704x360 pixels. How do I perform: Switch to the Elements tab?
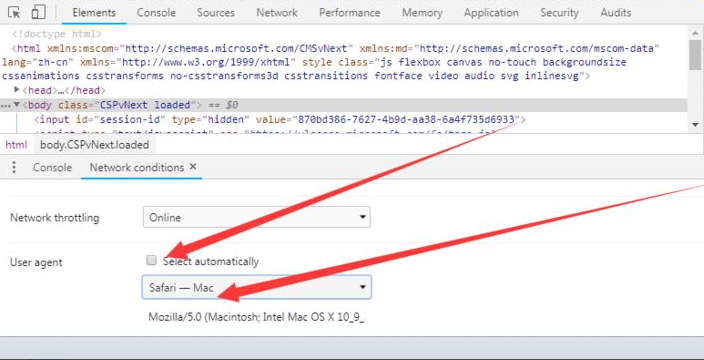[x=94, y=13]
